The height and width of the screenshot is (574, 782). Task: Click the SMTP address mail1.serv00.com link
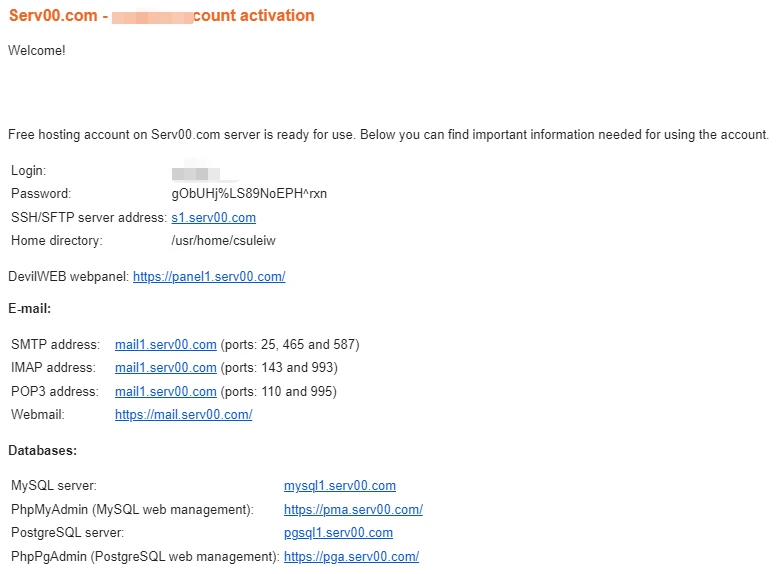point(166,345)
